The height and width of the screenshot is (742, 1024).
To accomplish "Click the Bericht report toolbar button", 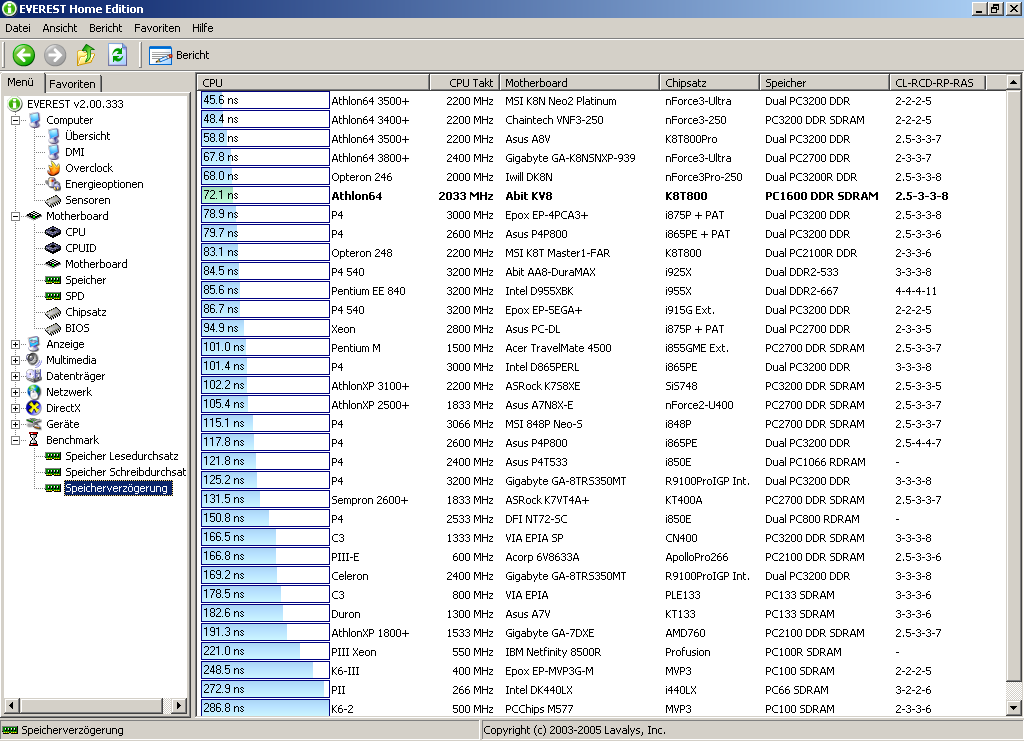I will (179, 55).
